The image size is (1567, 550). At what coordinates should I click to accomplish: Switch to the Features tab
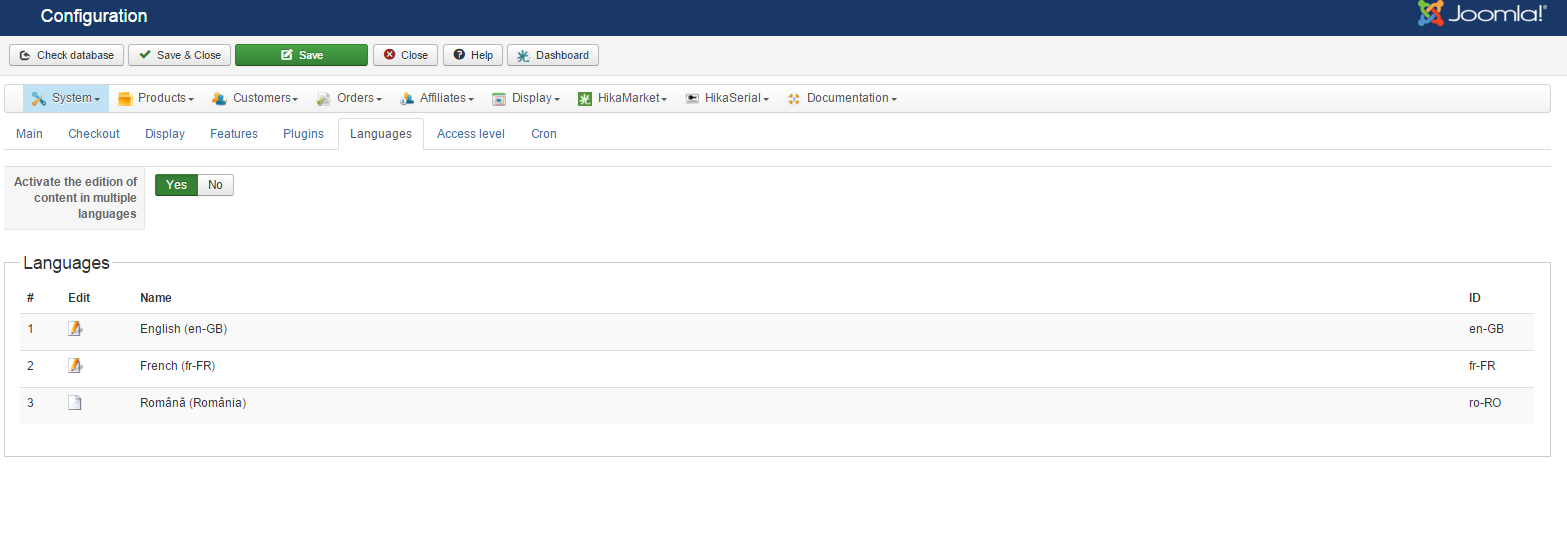pyautogui.click(x=234, y=134)
